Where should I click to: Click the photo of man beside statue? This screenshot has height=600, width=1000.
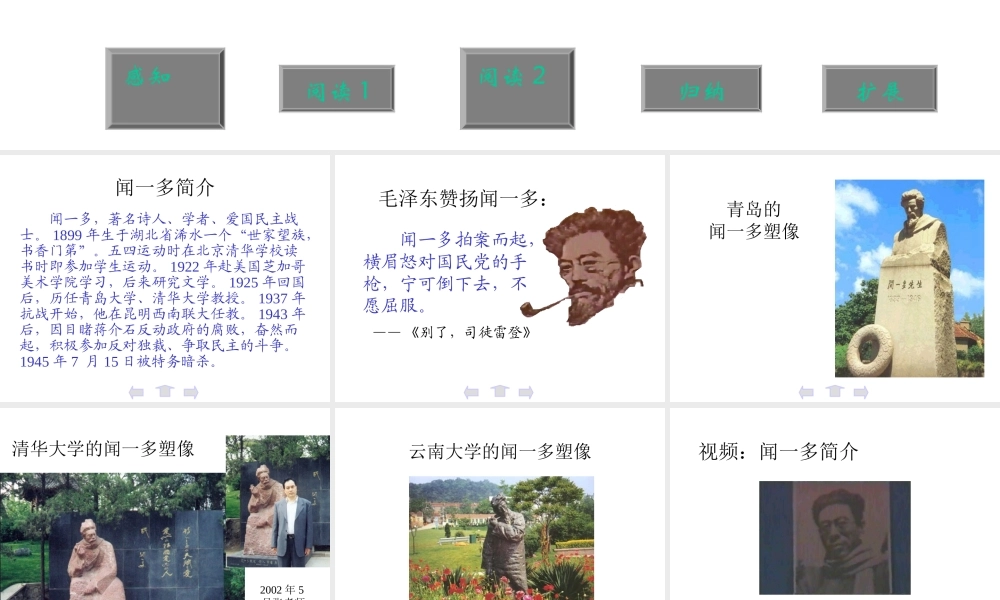tap(277, 501)
